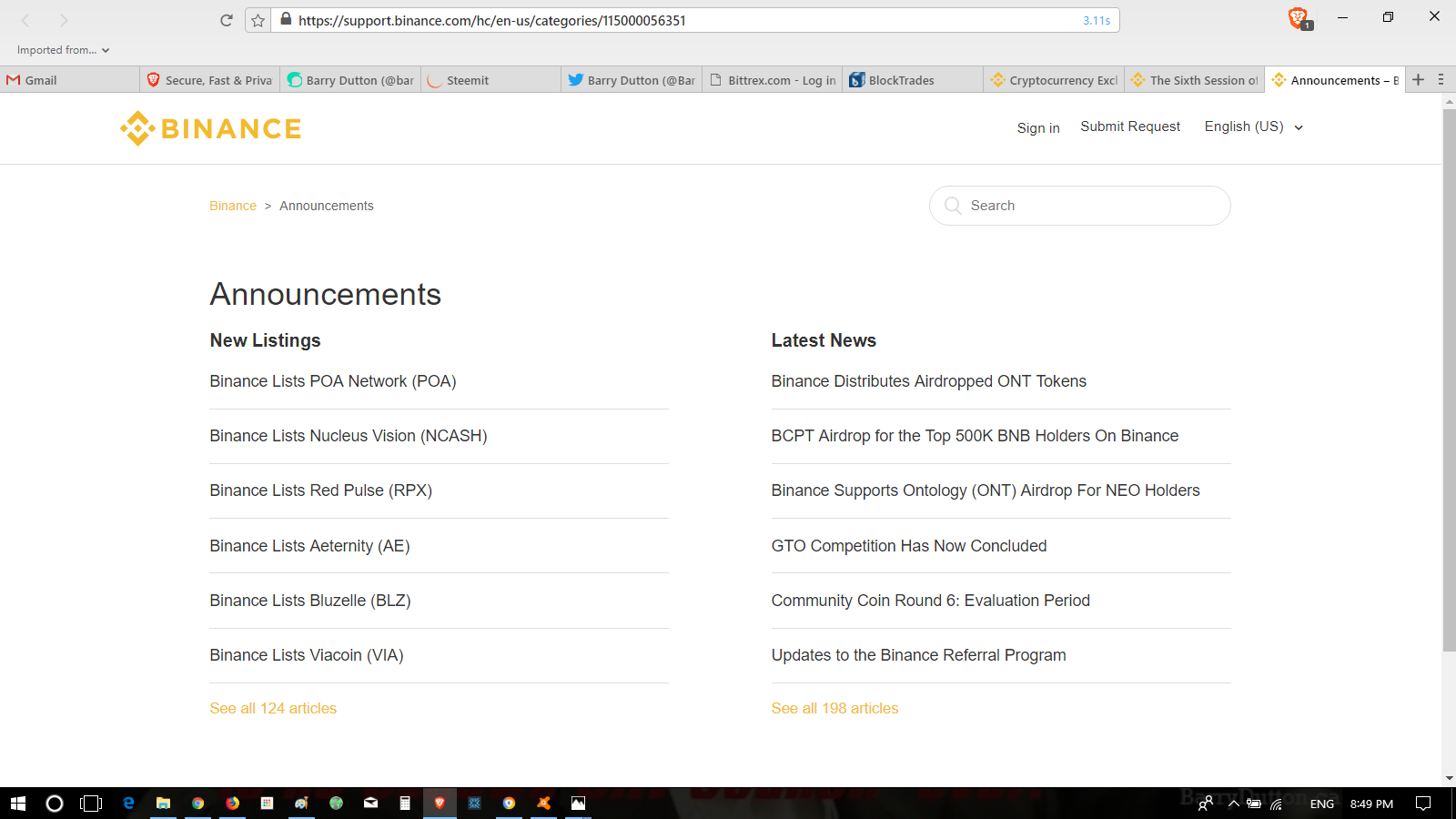Open See all 124 articles link

pos(273,708)
